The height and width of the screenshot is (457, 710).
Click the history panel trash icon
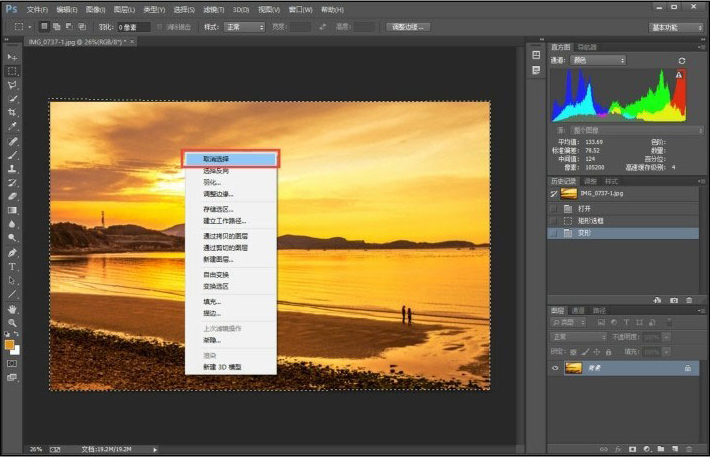tap(689, 299)
